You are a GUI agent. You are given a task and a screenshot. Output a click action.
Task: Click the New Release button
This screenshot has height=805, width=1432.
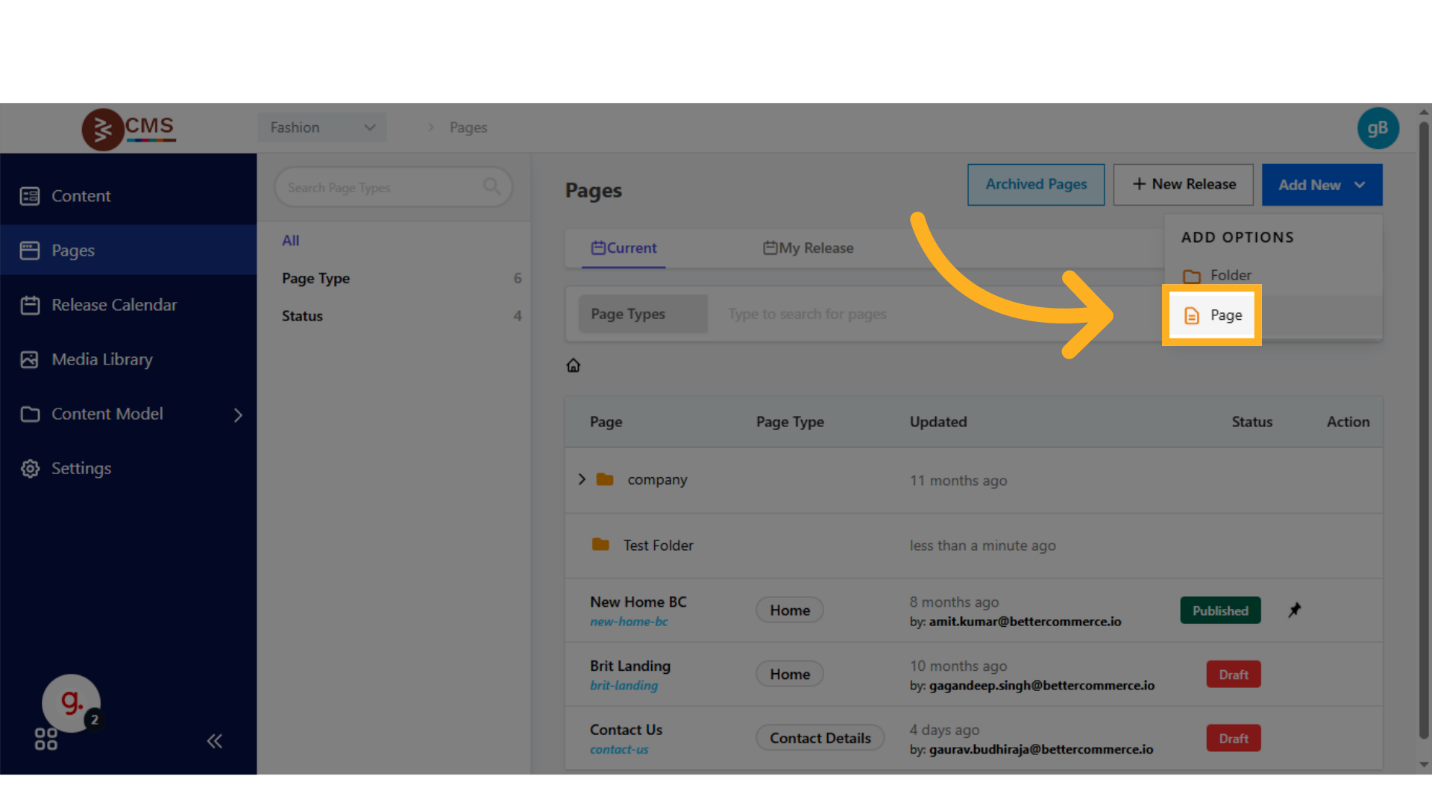(1183, 185)
